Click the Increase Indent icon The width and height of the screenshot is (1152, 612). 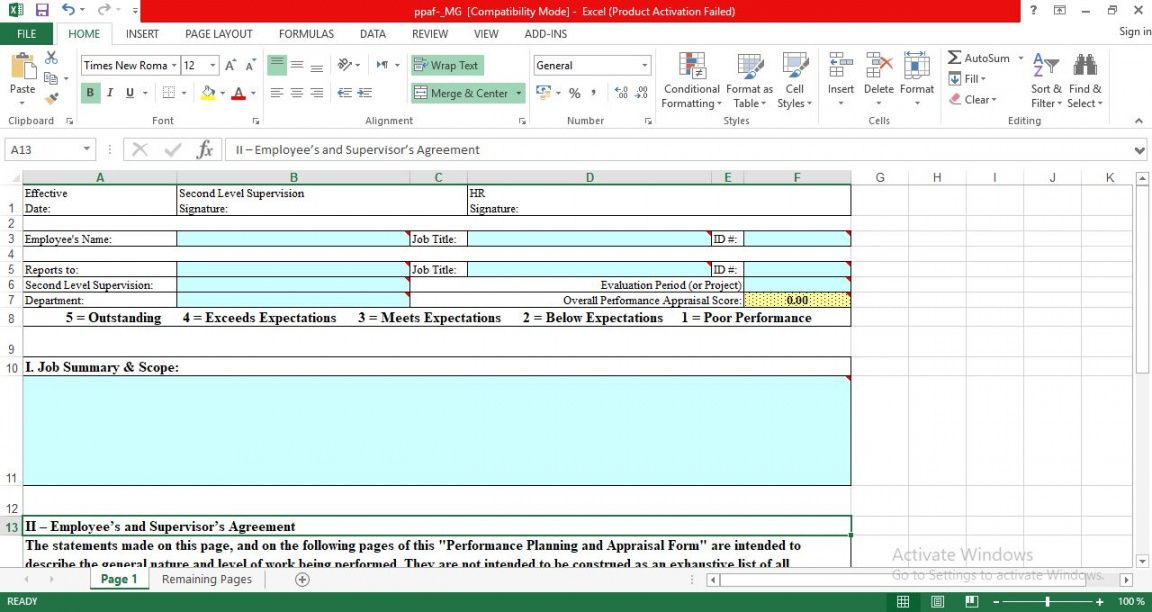click(364, 93)
